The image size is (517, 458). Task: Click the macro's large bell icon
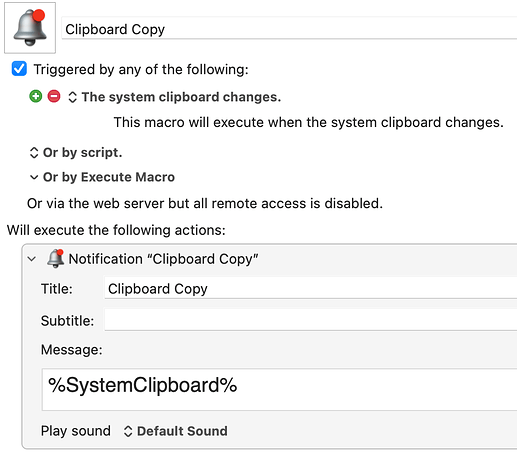(30, 28)
